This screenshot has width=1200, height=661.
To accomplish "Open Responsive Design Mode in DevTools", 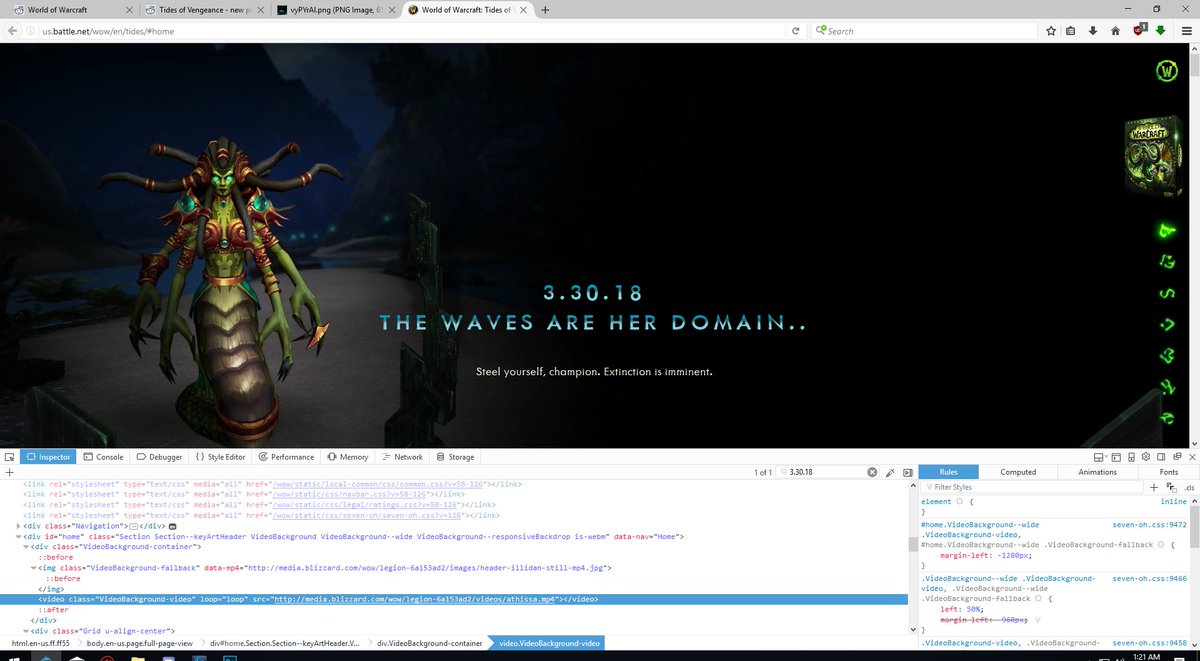I will coord(1131,457).
